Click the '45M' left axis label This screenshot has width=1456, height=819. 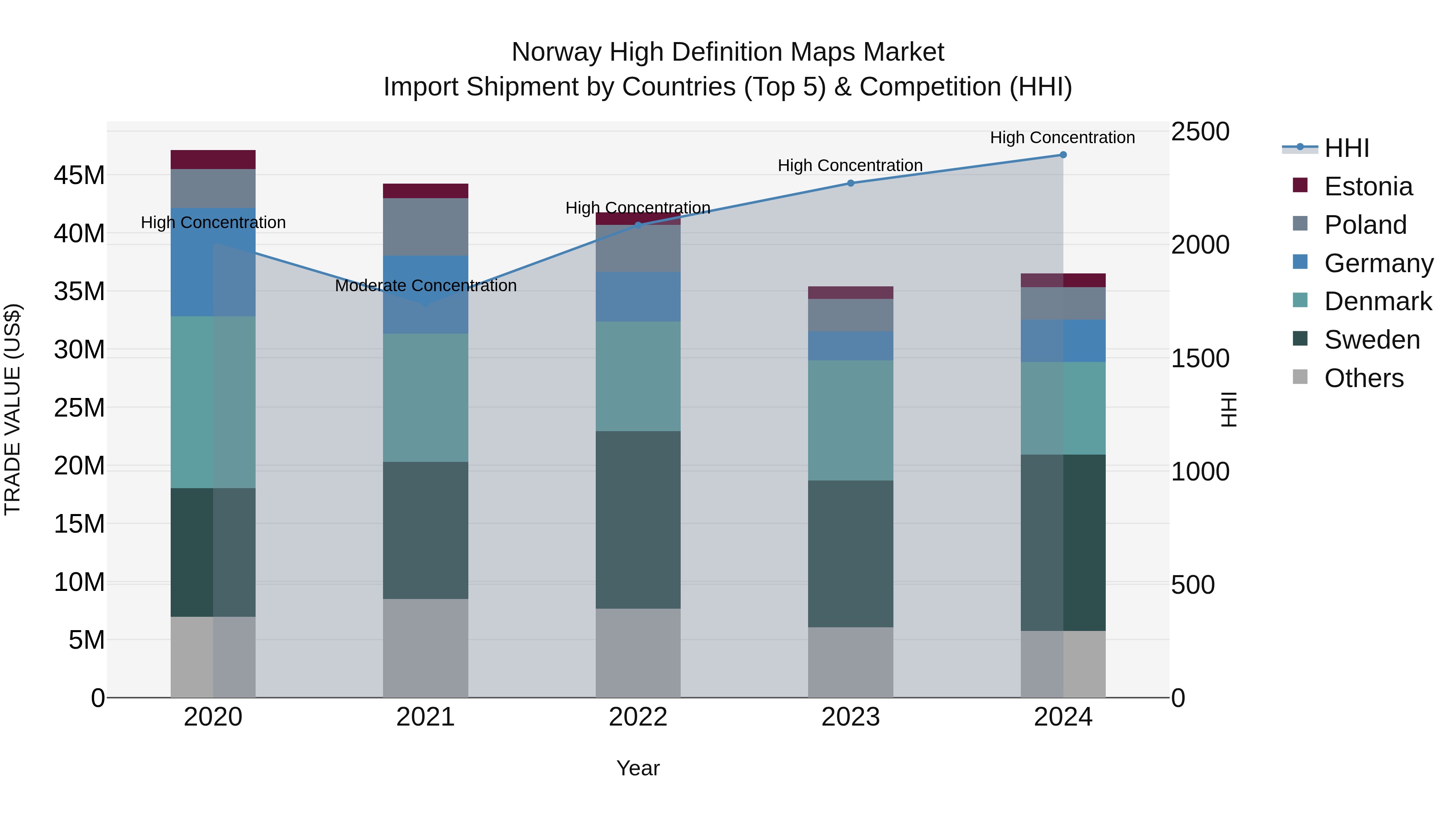(x=79, y=175)
